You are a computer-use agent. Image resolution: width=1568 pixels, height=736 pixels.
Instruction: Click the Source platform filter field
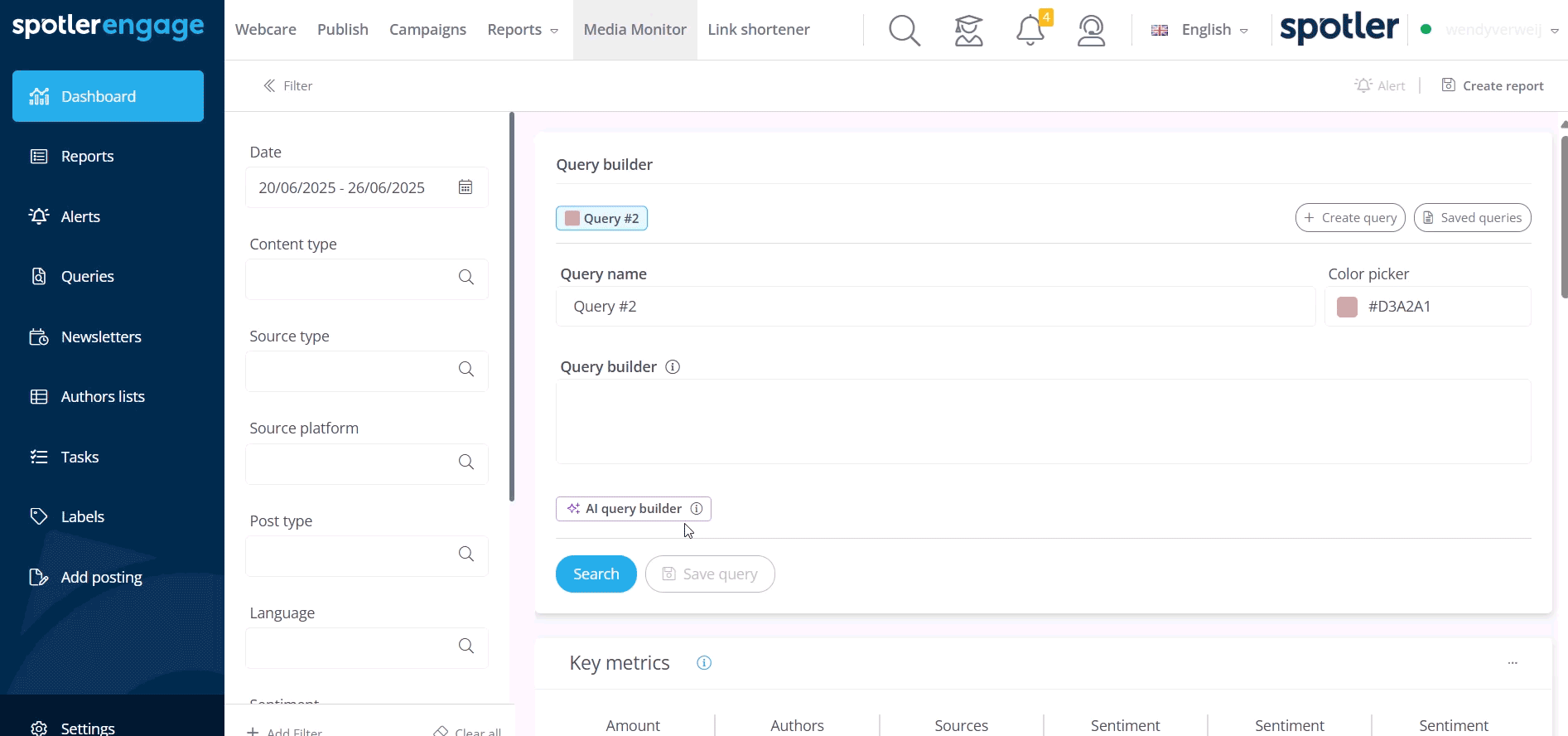click(367, 463)
